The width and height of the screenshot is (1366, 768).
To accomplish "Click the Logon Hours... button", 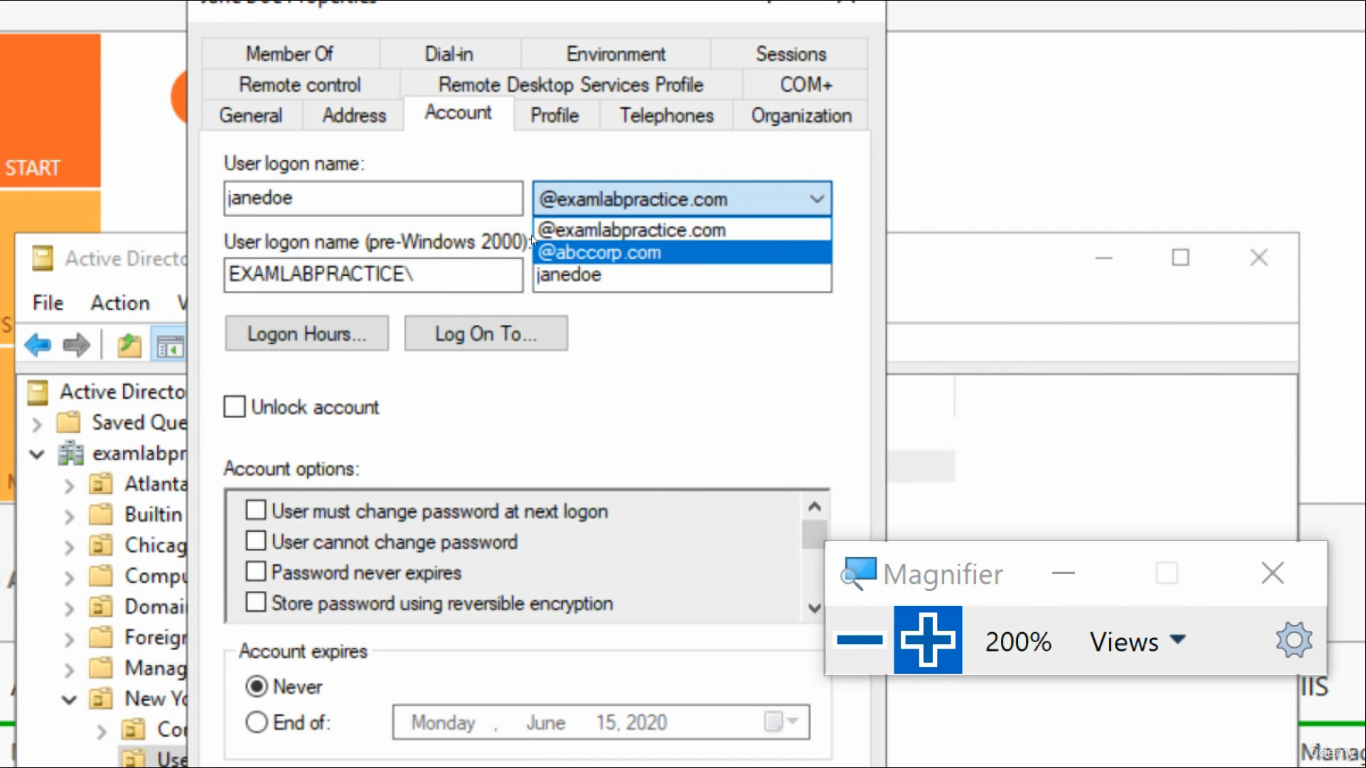I will point(307,334).
